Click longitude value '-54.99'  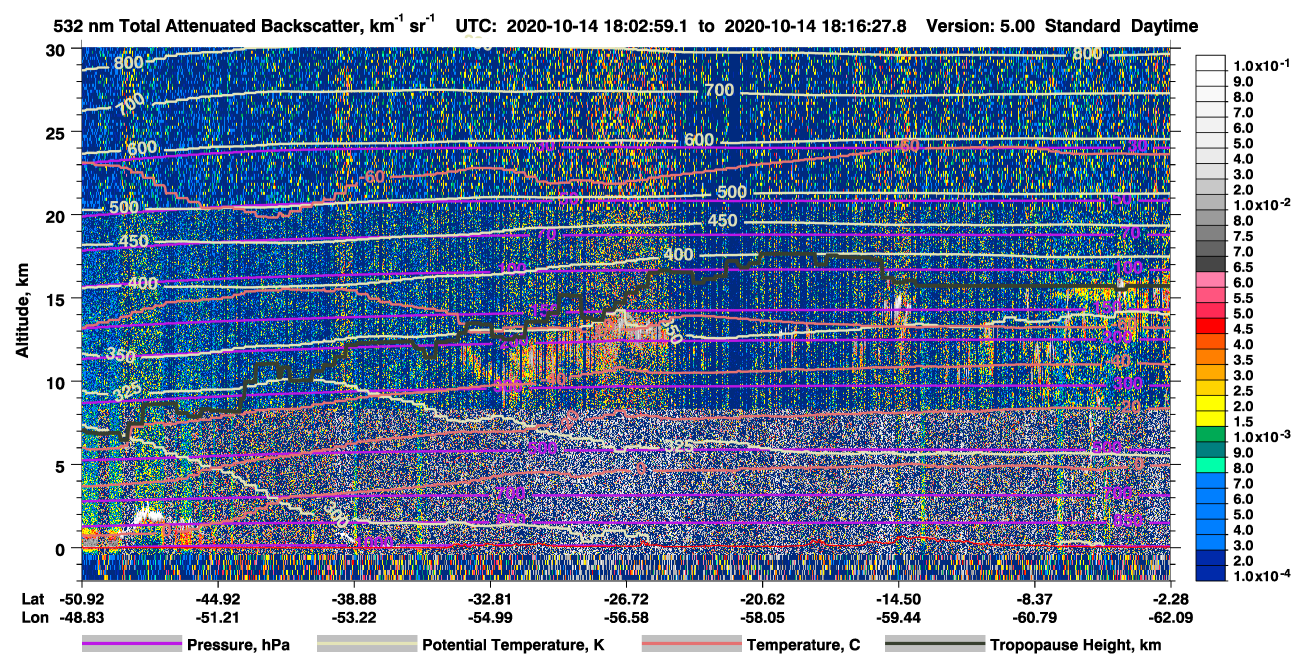point(489,617)
